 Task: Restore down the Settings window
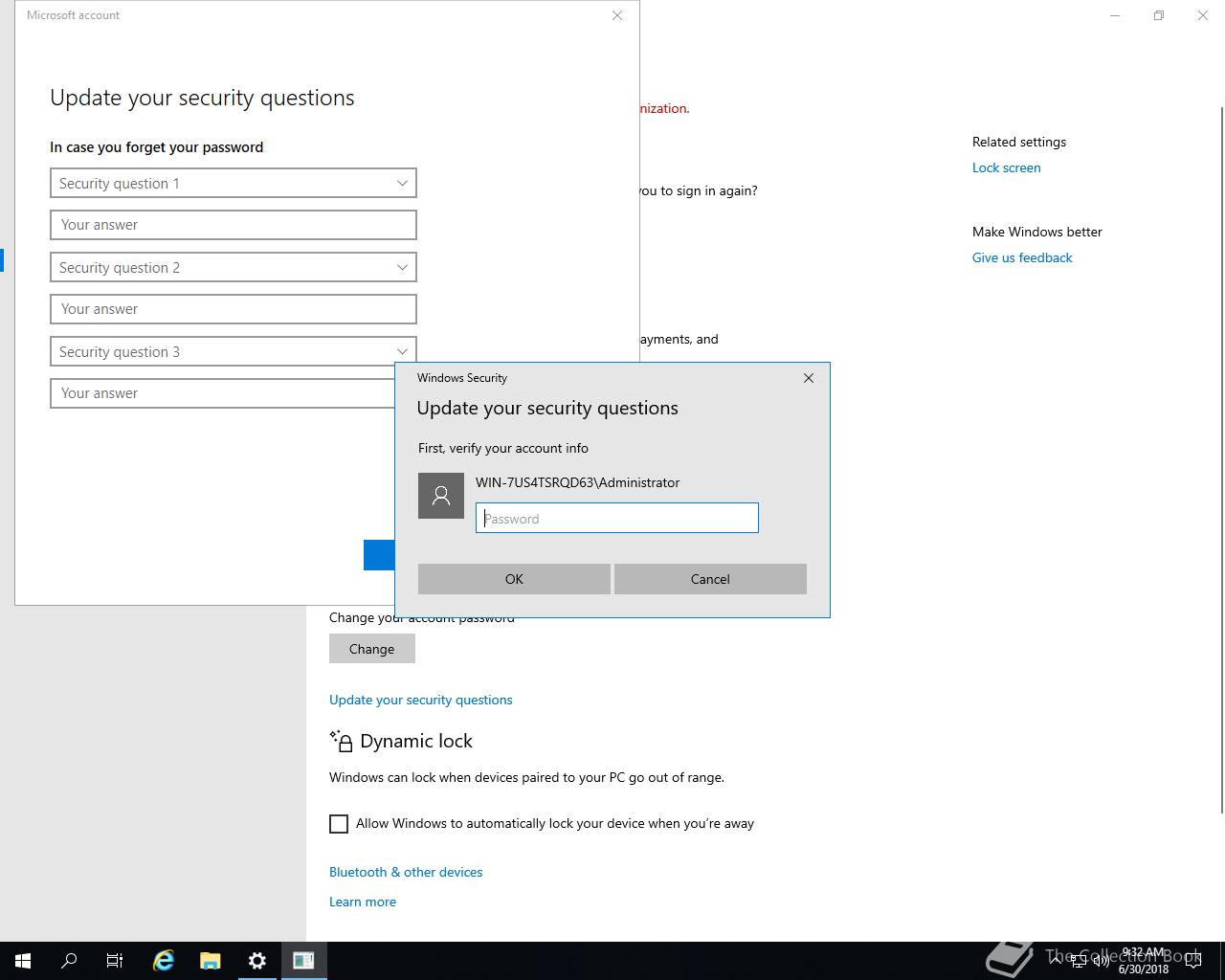coord(1159,15)
